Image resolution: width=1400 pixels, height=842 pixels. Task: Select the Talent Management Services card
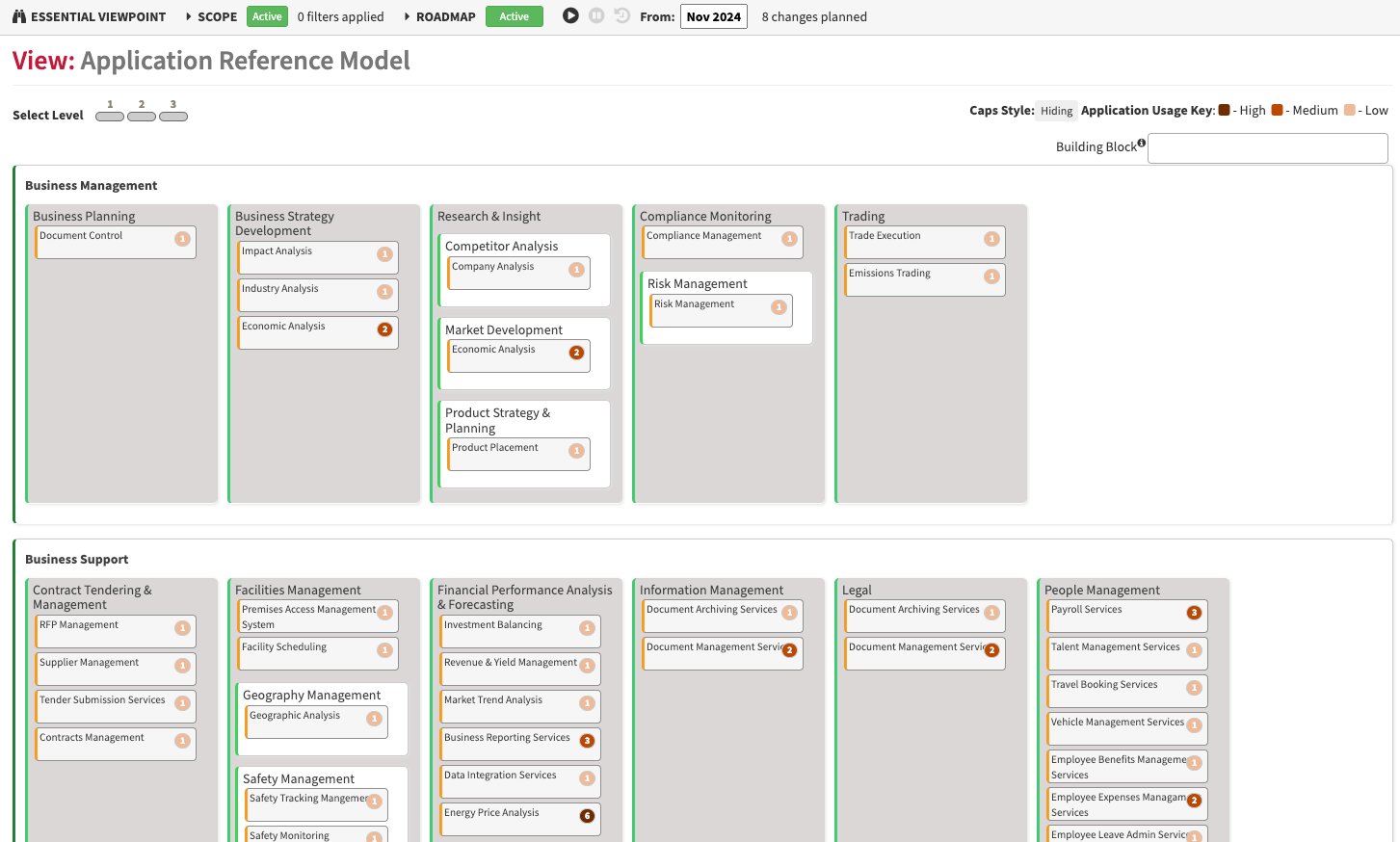[1127, 653]
